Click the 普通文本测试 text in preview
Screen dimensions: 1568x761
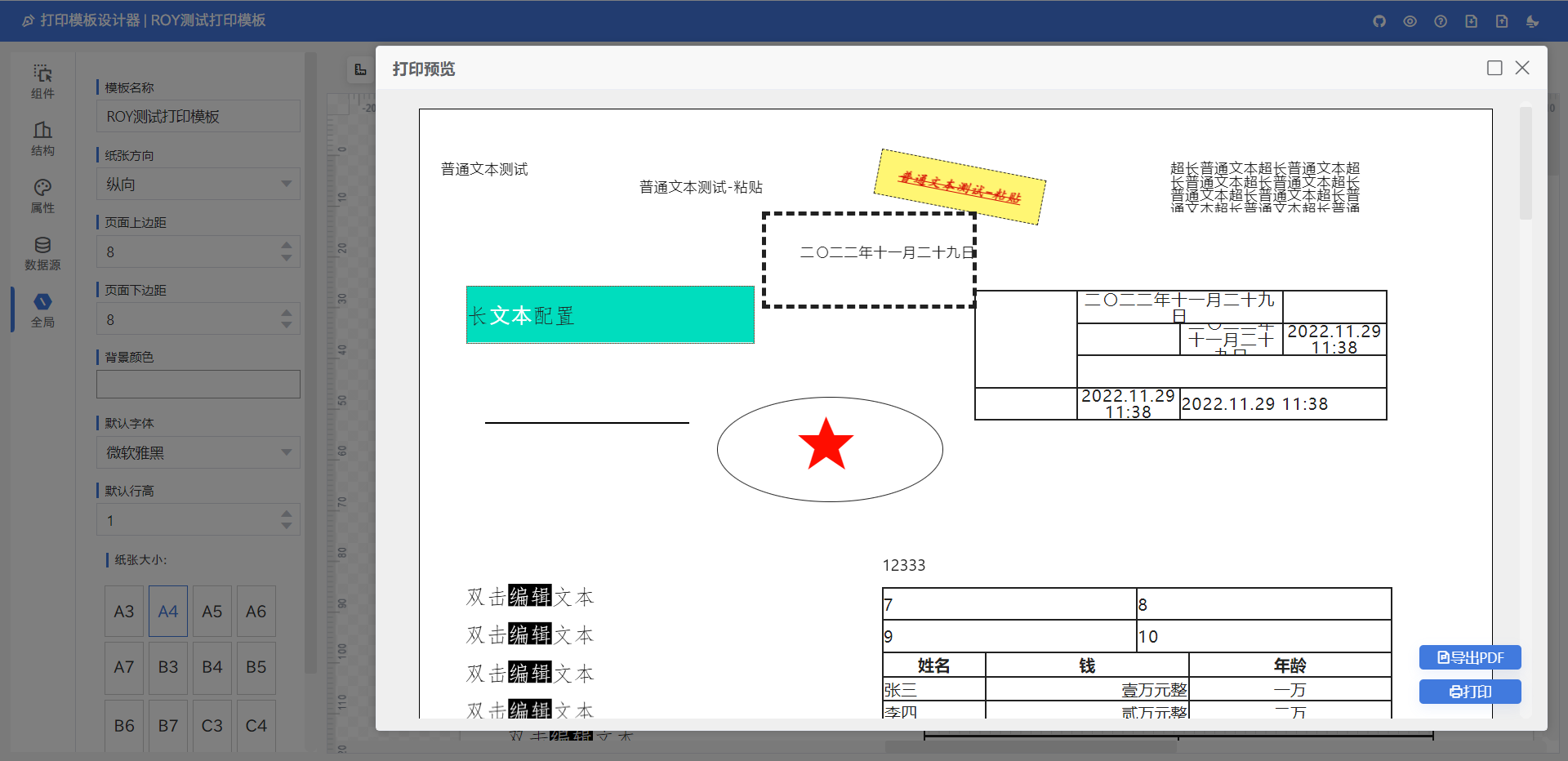pos(484,169)
